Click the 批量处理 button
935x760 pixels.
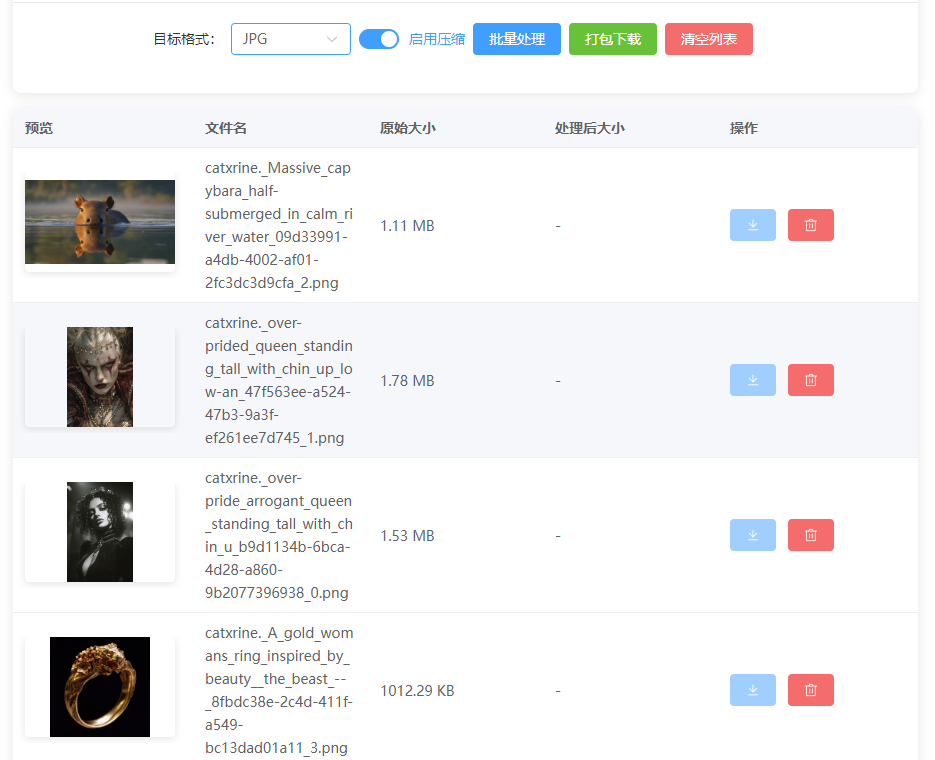(516, 39)
